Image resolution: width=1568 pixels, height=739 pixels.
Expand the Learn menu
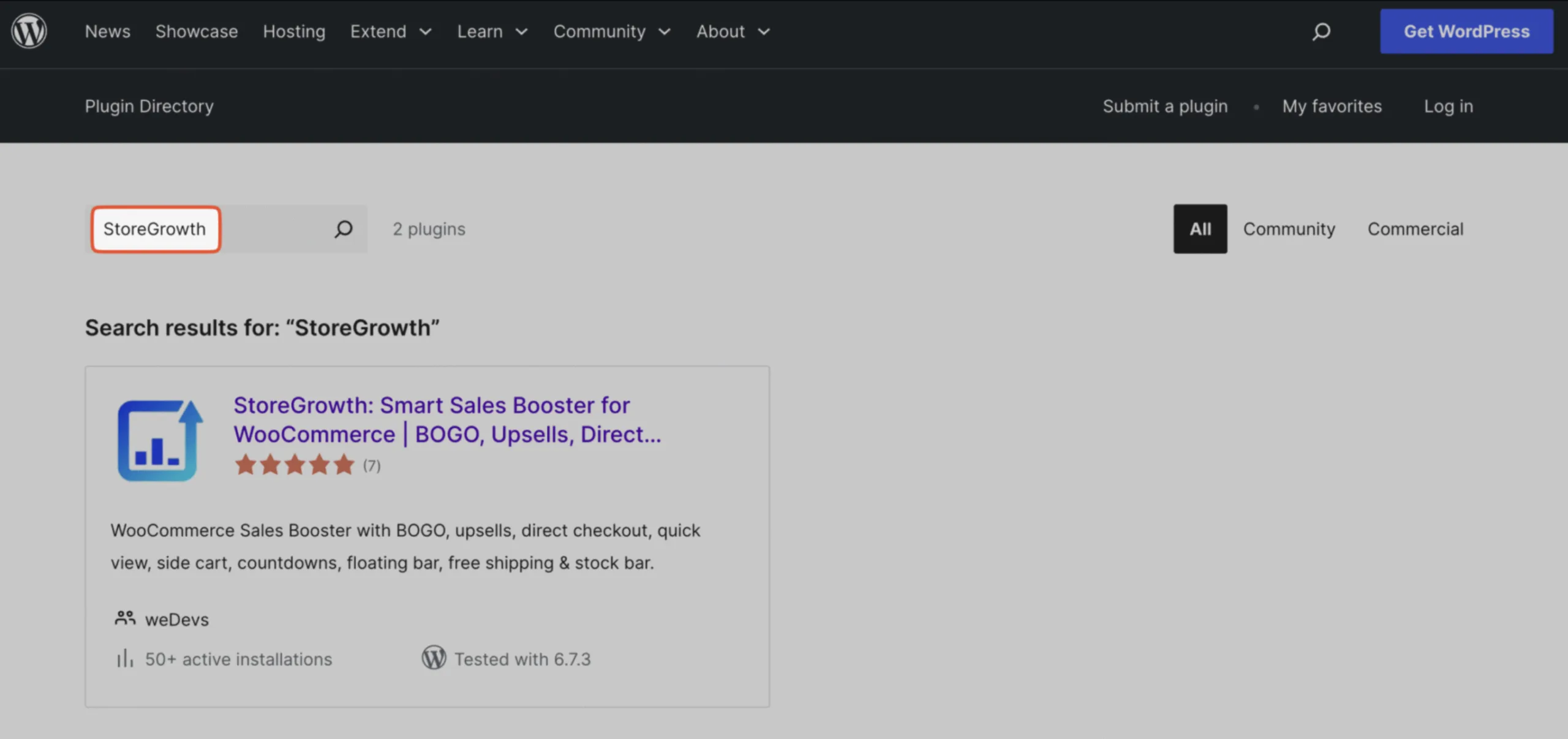(492, 31)
